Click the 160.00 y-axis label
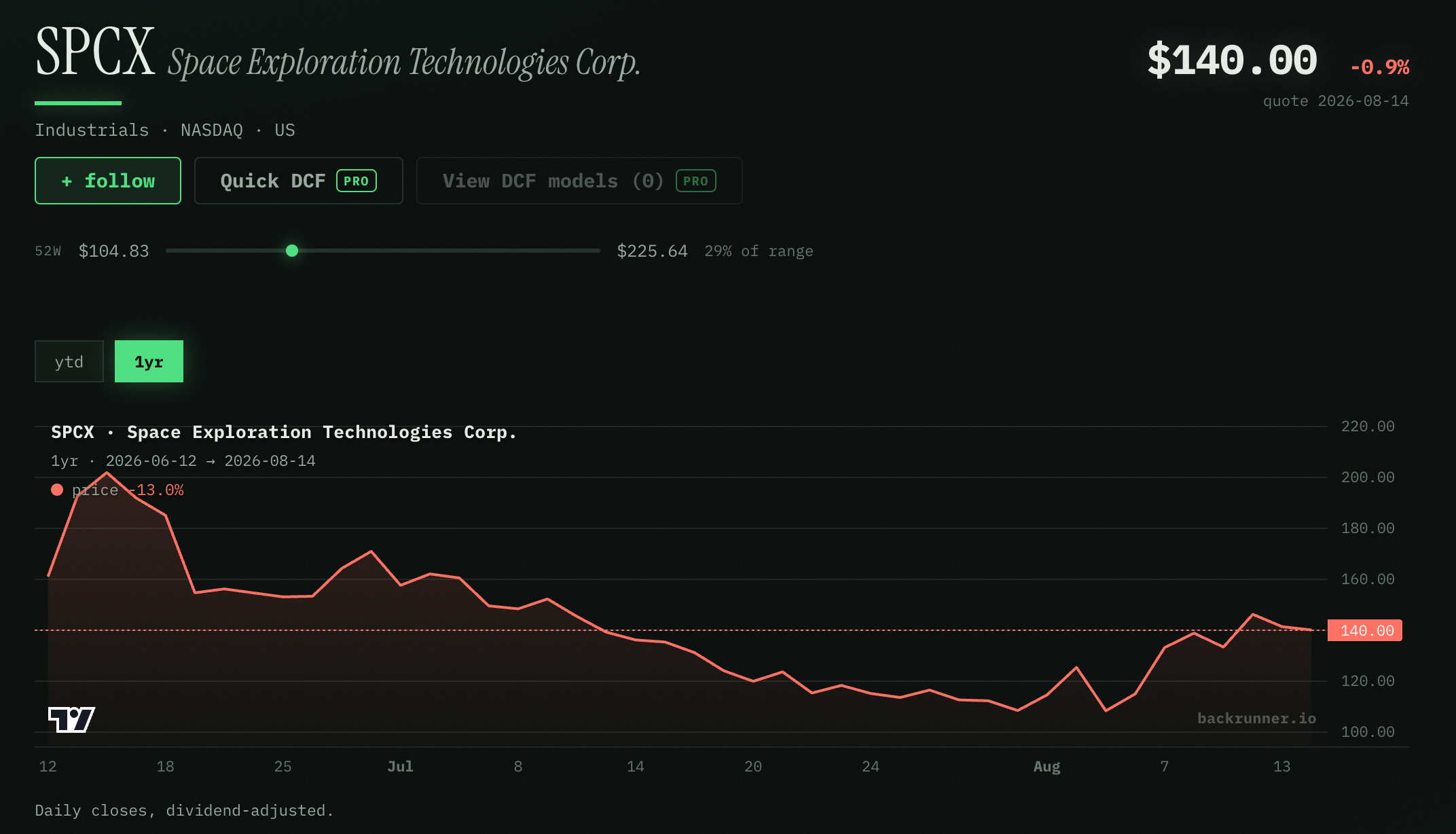Screen dimensions: 1456x834 pos(1368,579)
